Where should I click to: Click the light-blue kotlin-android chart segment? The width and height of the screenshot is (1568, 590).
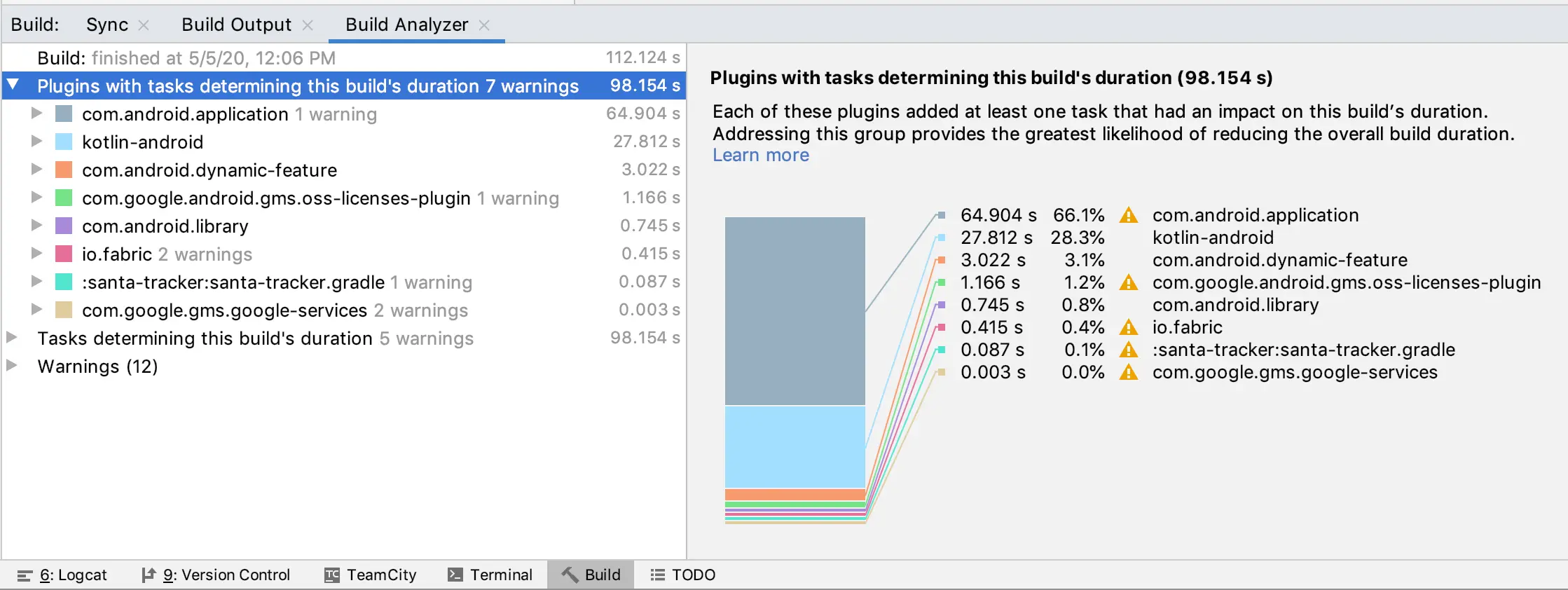click(795, 446)
